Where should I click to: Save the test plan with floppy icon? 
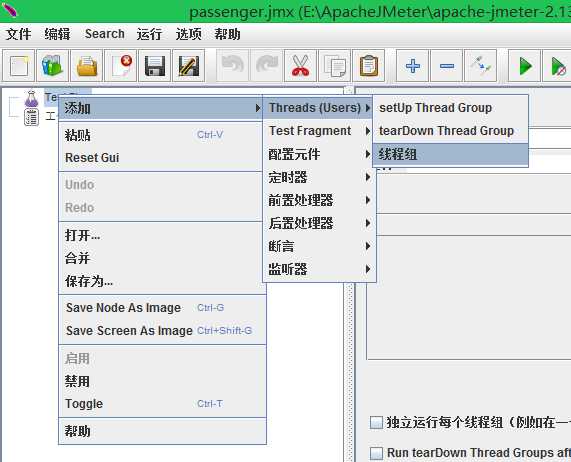click(155, 66)
